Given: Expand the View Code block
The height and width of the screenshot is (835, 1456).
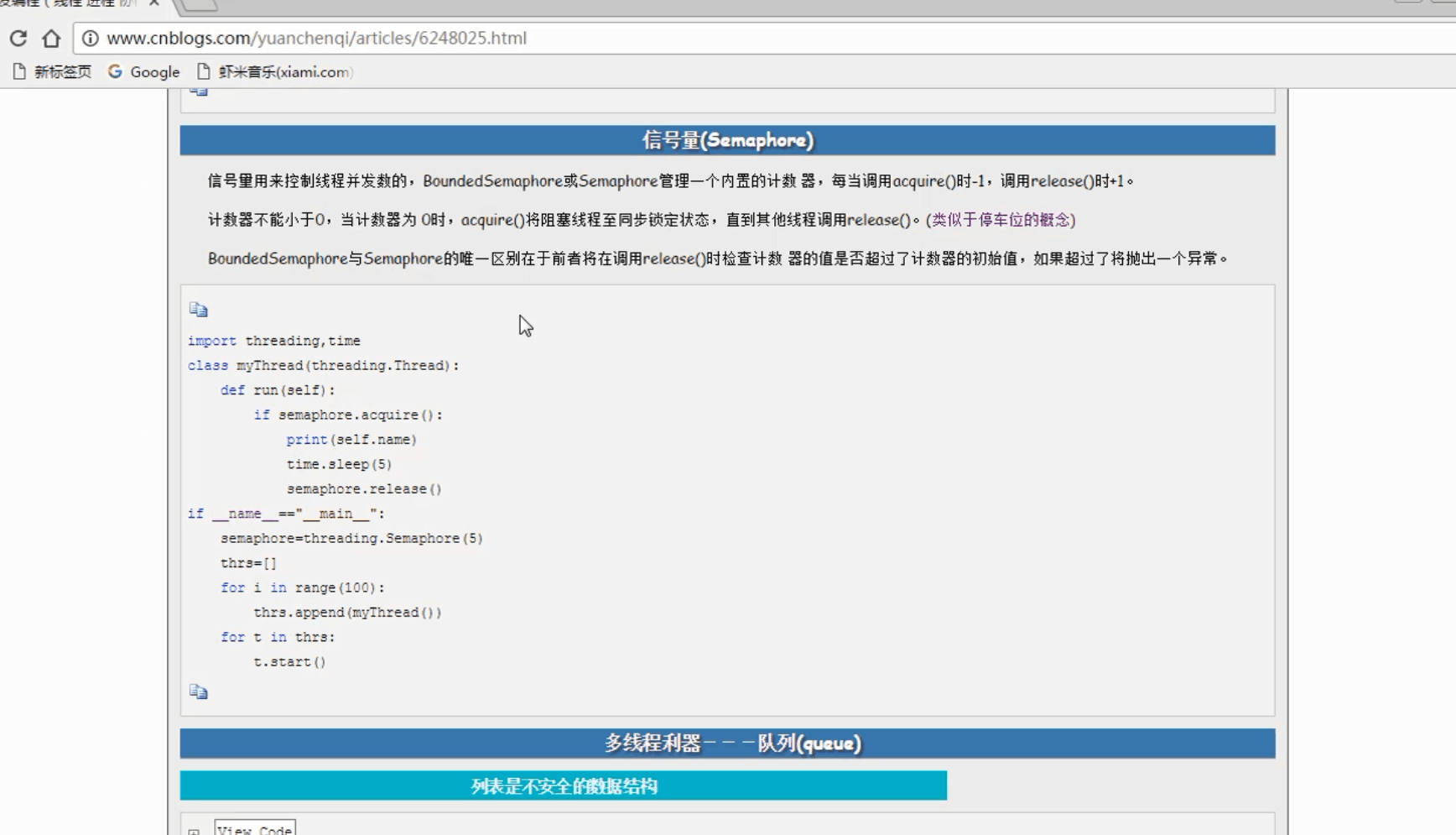Looking at the screenshot, I should 254,829.
